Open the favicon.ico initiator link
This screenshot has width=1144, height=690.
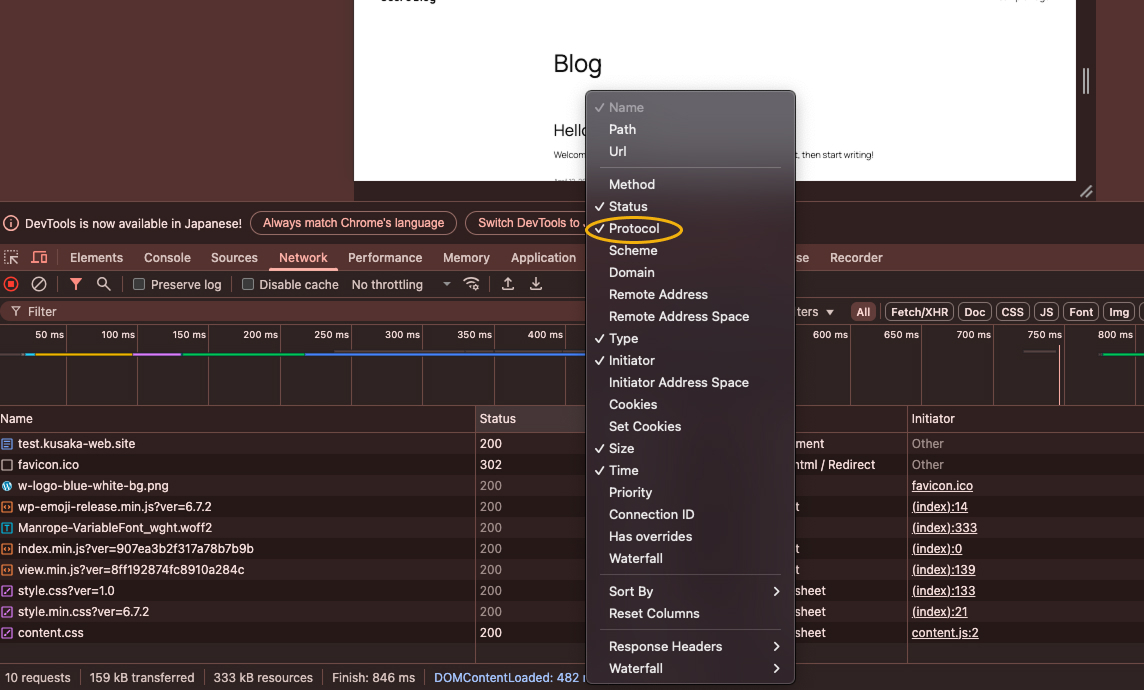pyautogui.click(x=942, y=486)
